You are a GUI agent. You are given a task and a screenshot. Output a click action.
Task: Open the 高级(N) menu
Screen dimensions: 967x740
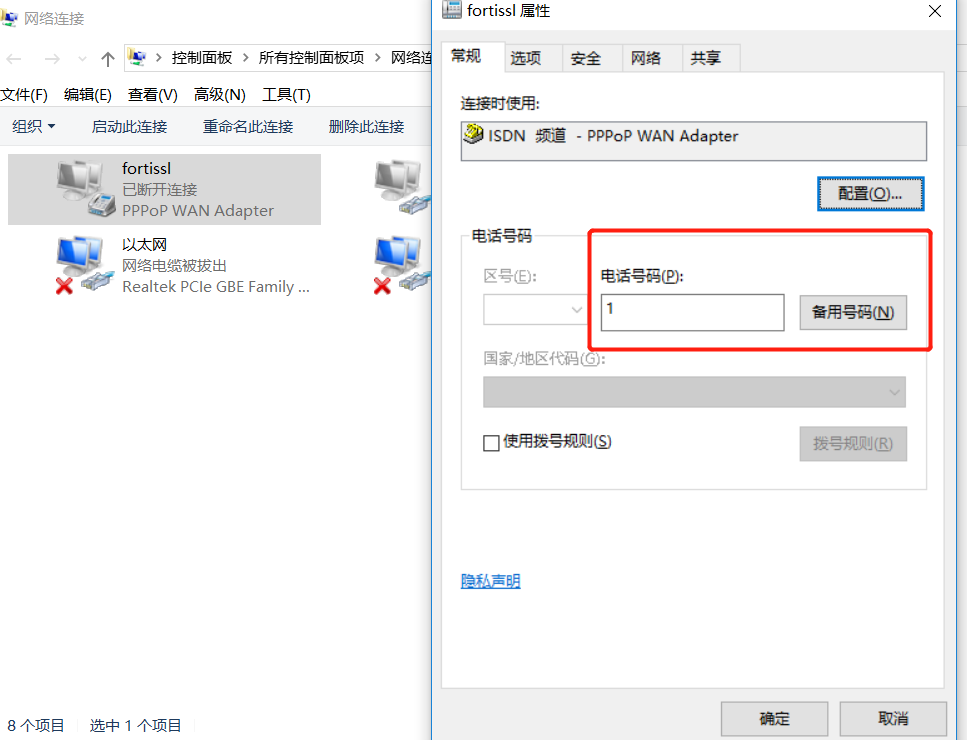[x=220, y=95]
